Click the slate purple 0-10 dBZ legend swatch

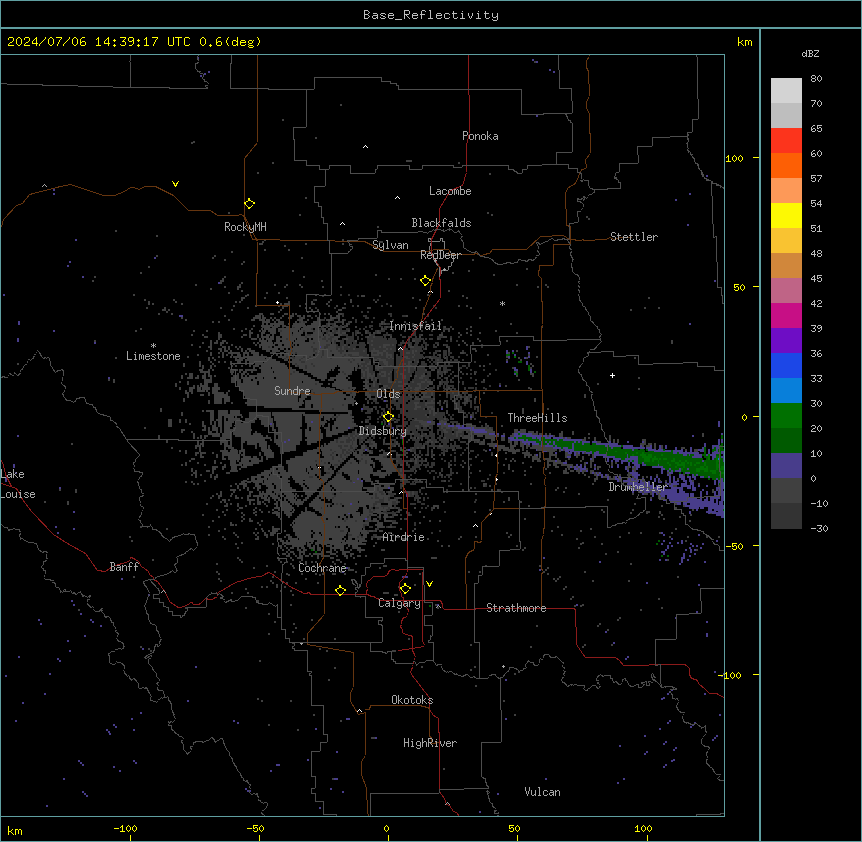(786, 466)
